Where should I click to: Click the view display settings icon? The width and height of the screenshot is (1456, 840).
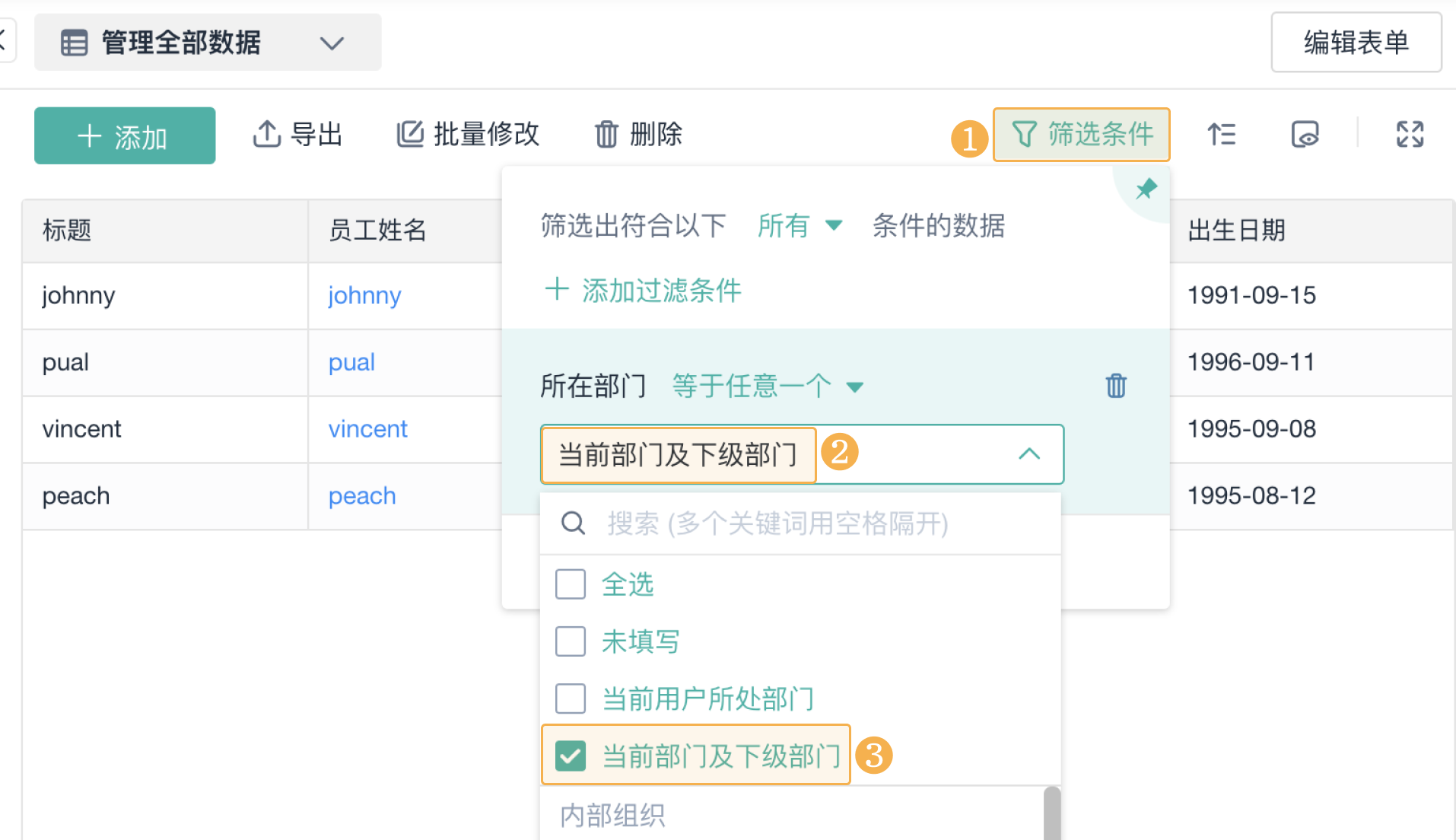pyautogui.click(x=1305, y=135)
